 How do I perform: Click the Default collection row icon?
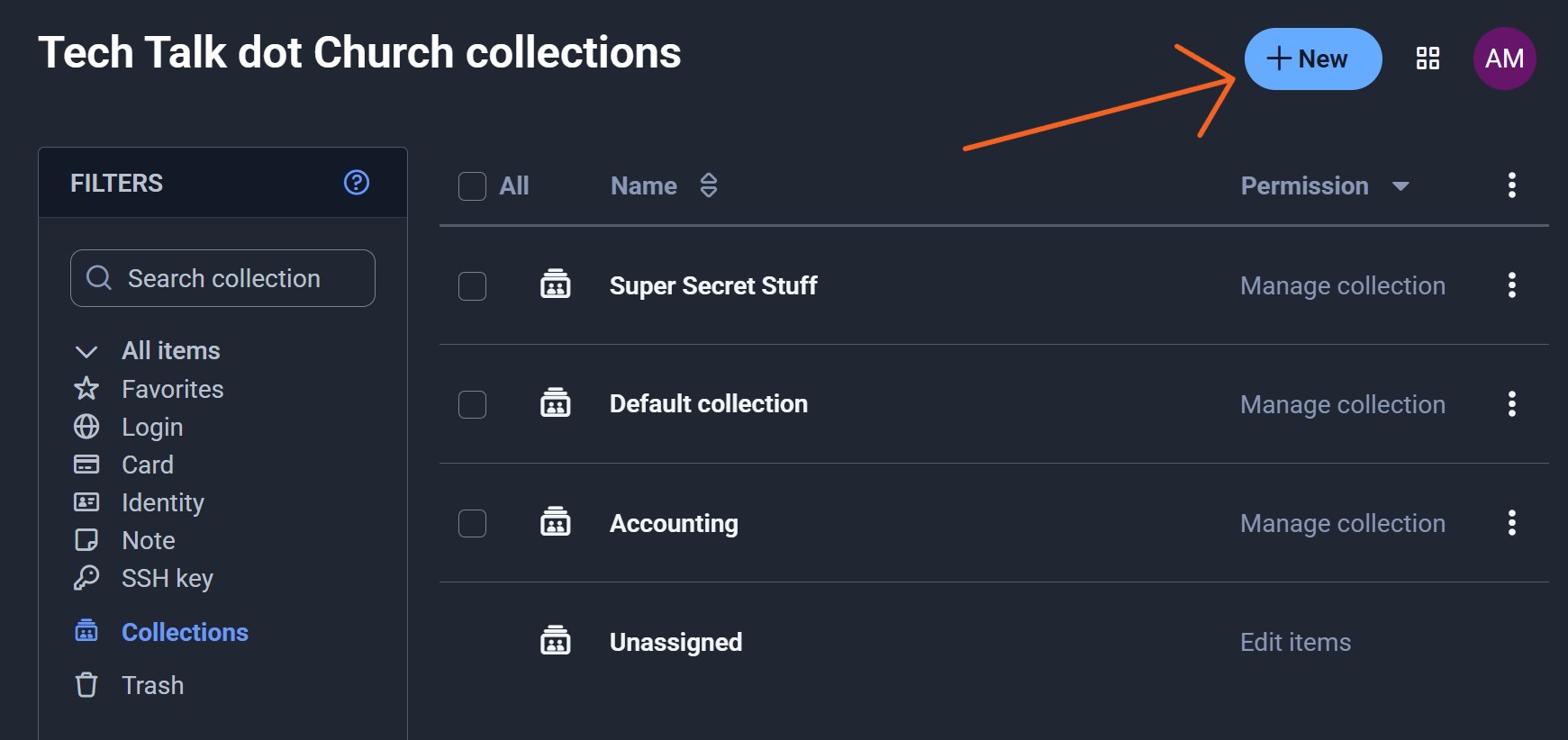coord(556,403)
